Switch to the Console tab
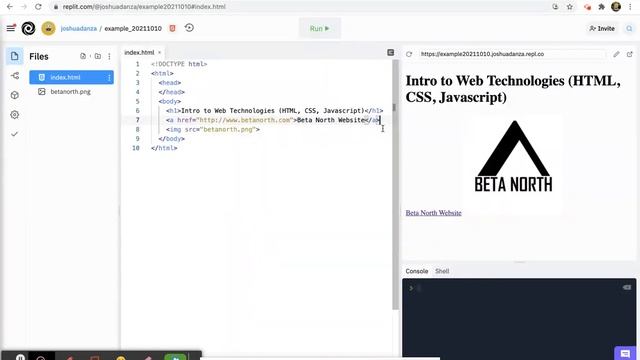Screen dimensions: 640x360 click(417, 271)
